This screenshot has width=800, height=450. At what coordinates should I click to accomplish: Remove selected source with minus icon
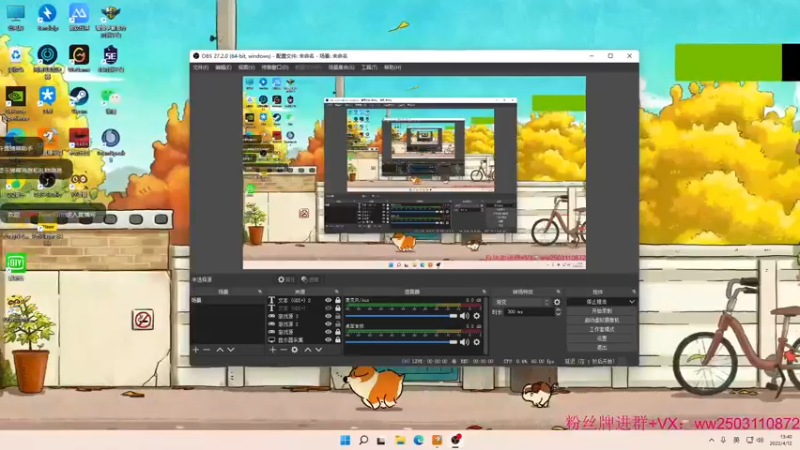[284, 350]
